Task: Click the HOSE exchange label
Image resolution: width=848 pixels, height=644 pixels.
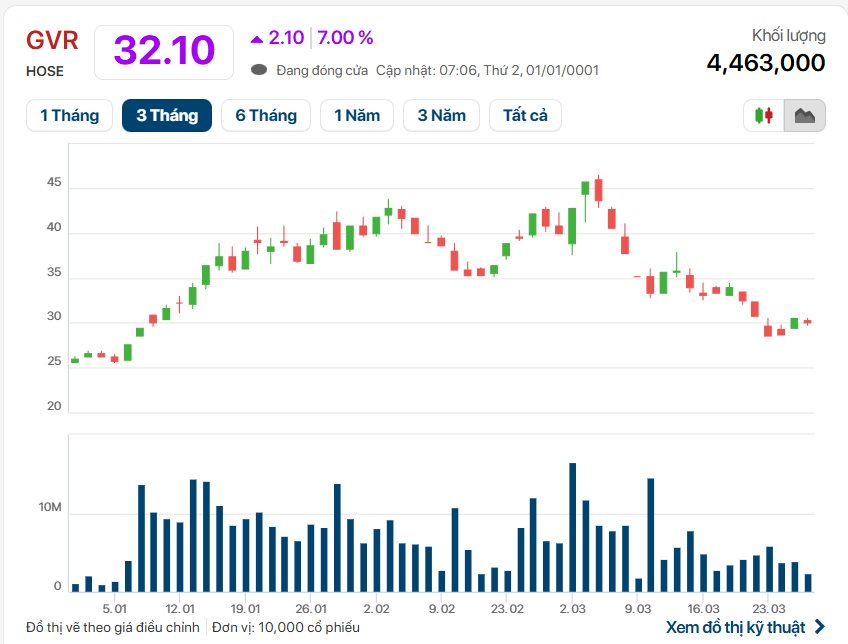Action: click(x=44, y=71)
